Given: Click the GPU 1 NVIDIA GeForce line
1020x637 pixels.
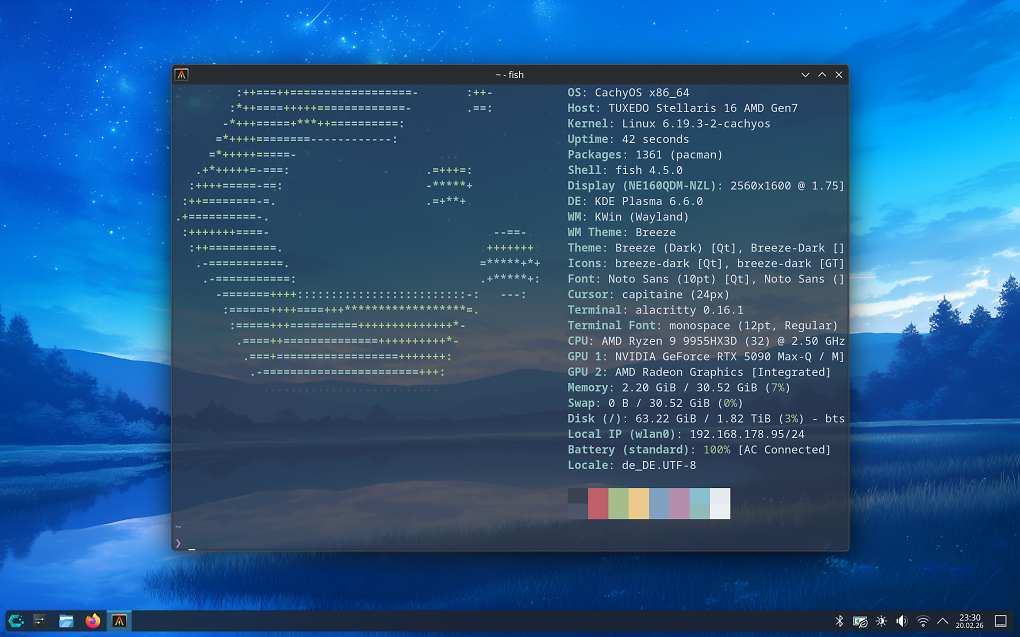Looking at the screenshot, I should click(x=706, y=357).
